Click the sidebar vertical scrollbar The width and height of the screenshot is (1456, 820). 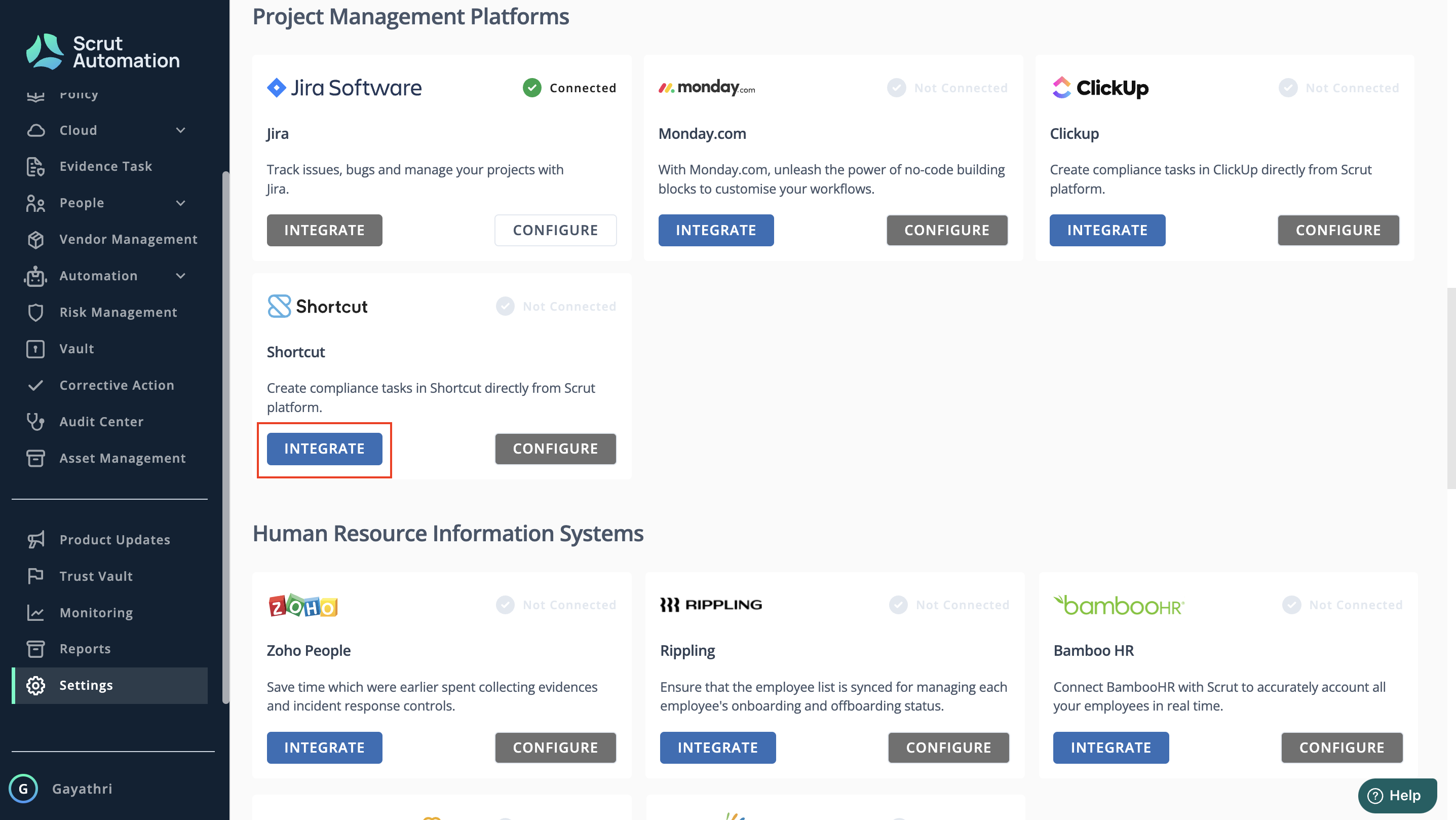click(225, 438)
